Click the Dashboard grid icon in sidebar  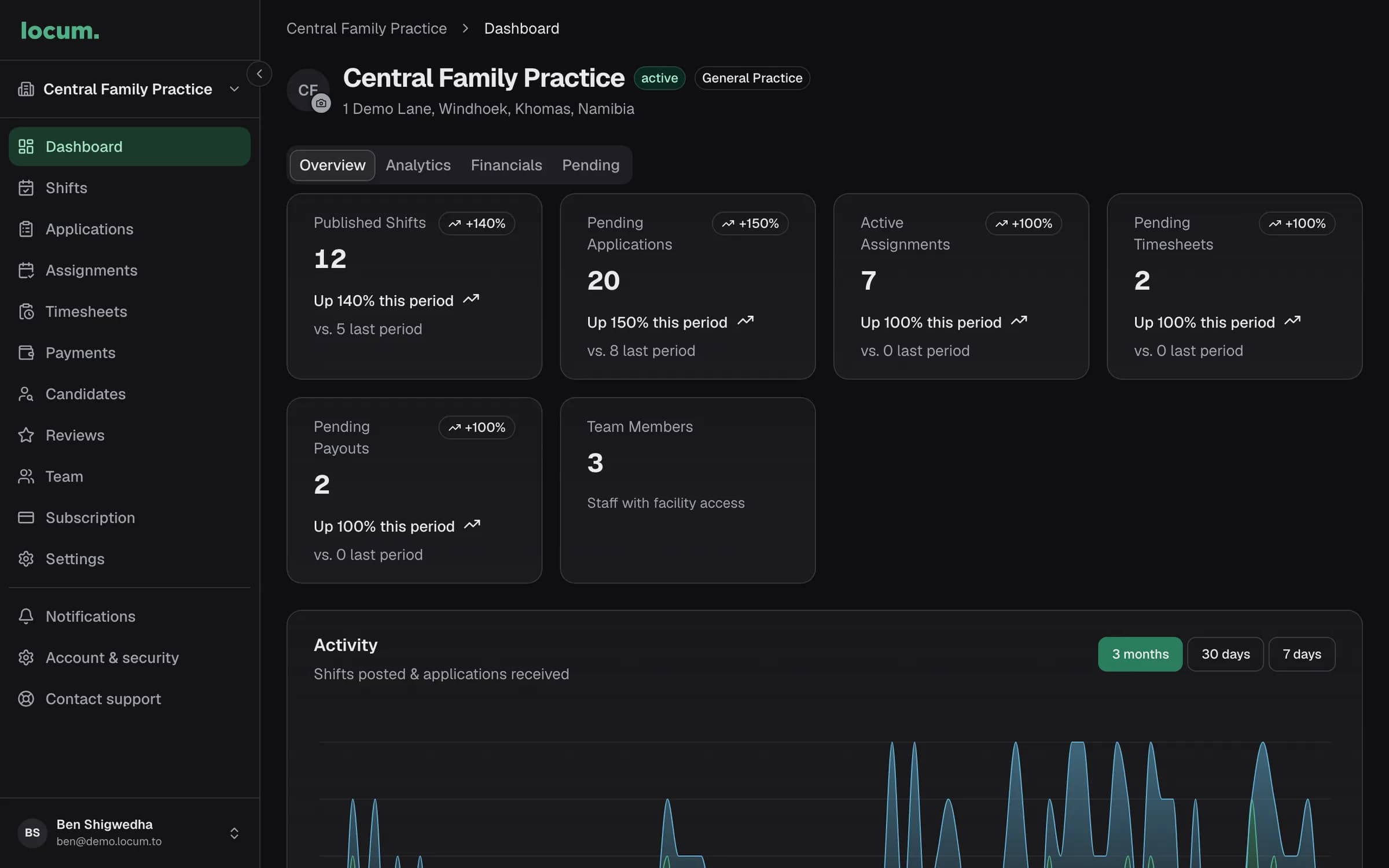click(x=26, y=146)
